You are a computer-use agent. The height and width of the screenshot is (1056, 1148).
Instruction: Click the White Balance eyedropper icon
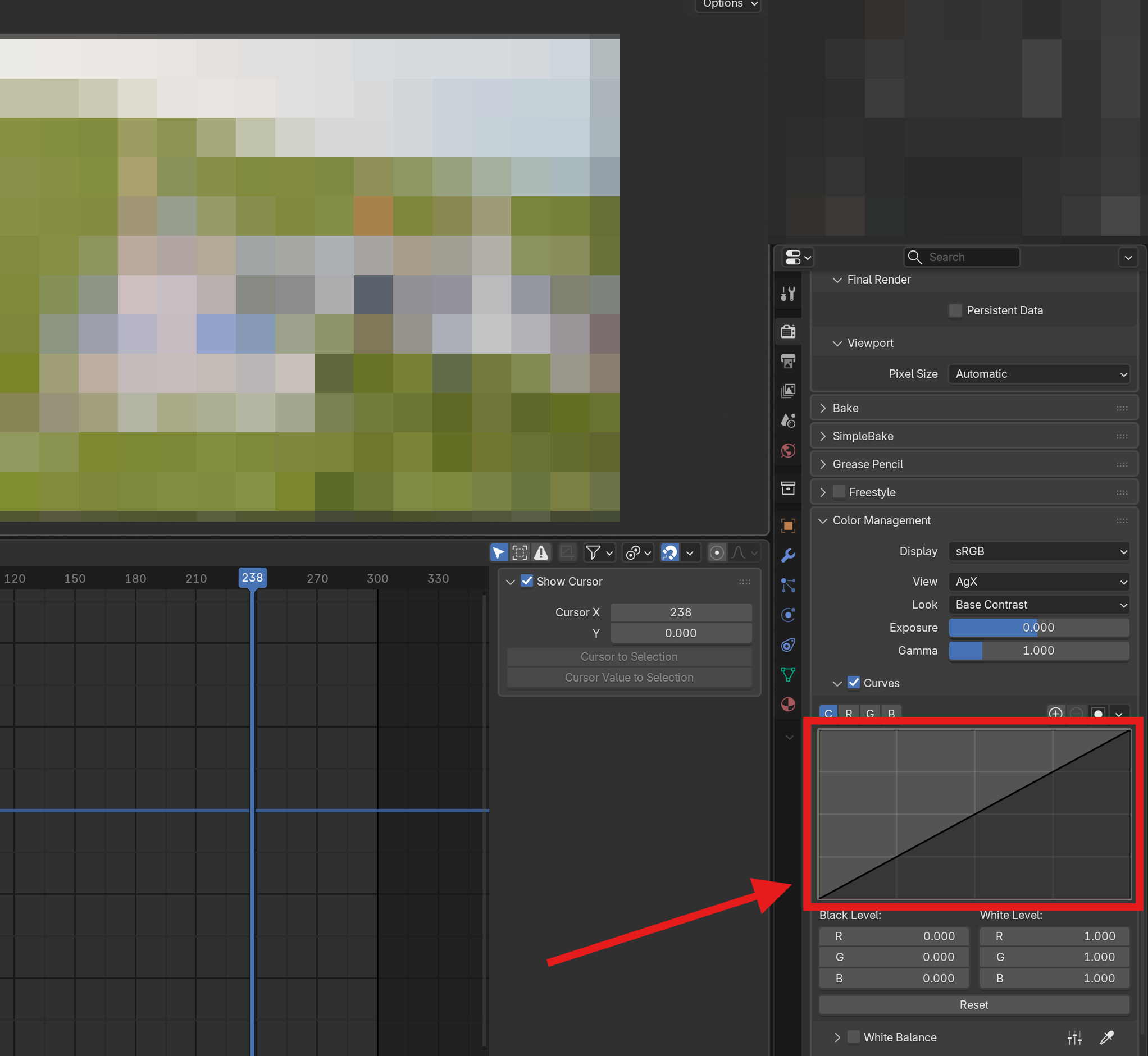coord(1106,1037)
